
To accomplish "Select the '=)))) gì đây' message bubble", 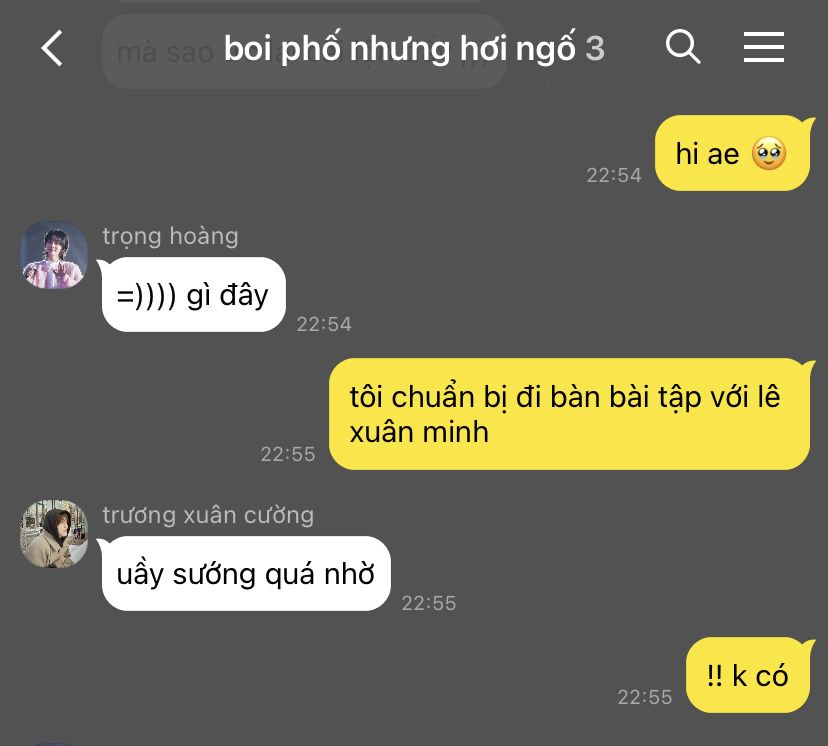I will point(193,295).
